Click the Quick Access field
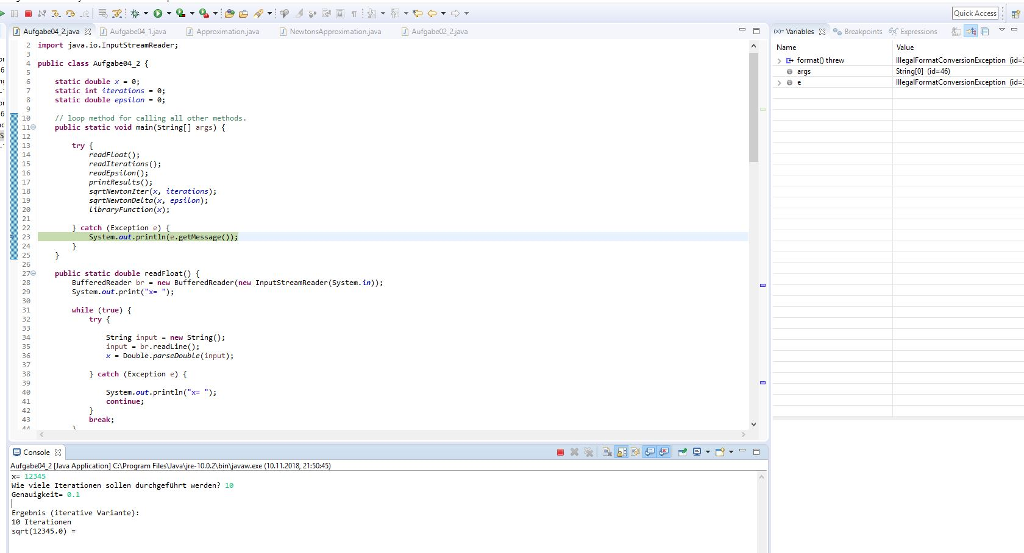Viewport: 1024px width, 553px height. tap(975, 13)
